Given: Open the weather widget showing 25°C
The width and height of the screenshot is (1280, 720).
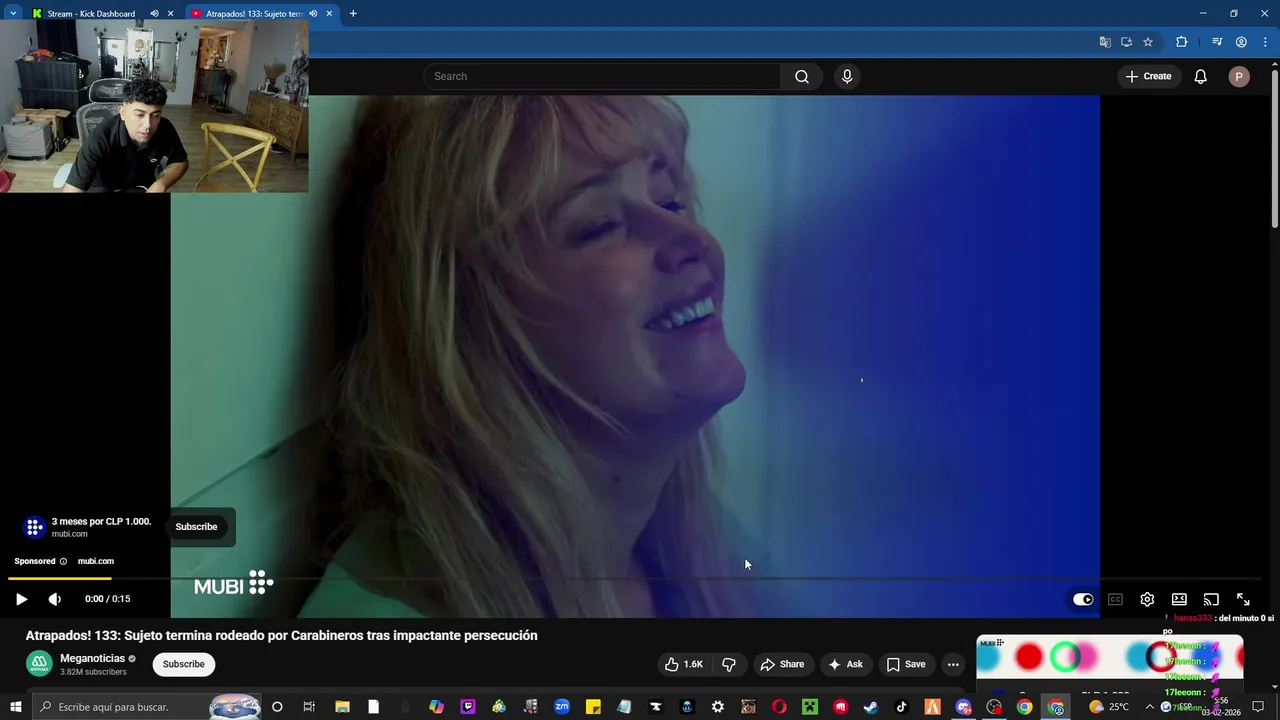Looking at the screenshot, I should click(x=1108, y=707).
